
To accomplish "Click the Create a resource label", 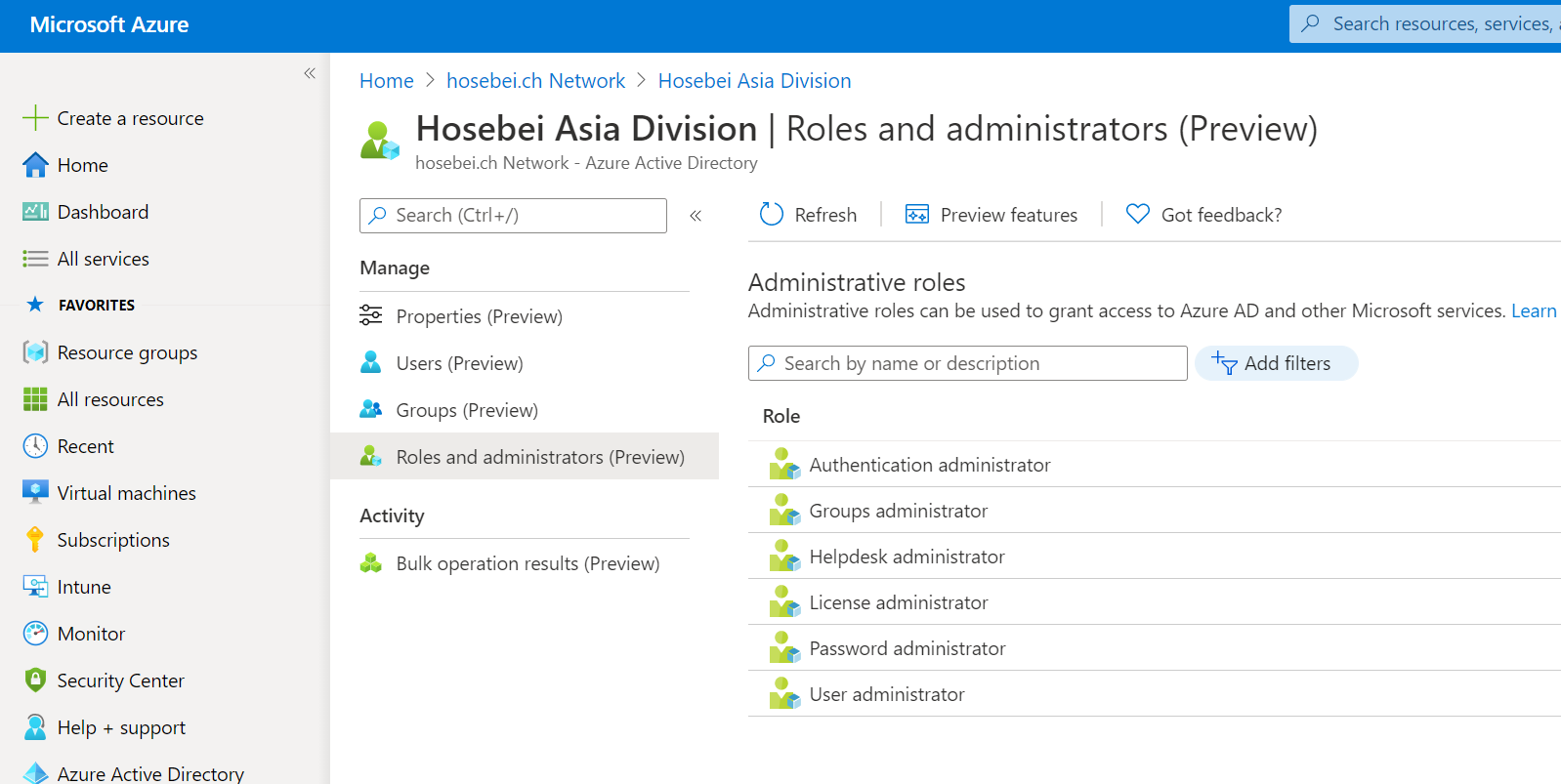I will tap(131, 118).
